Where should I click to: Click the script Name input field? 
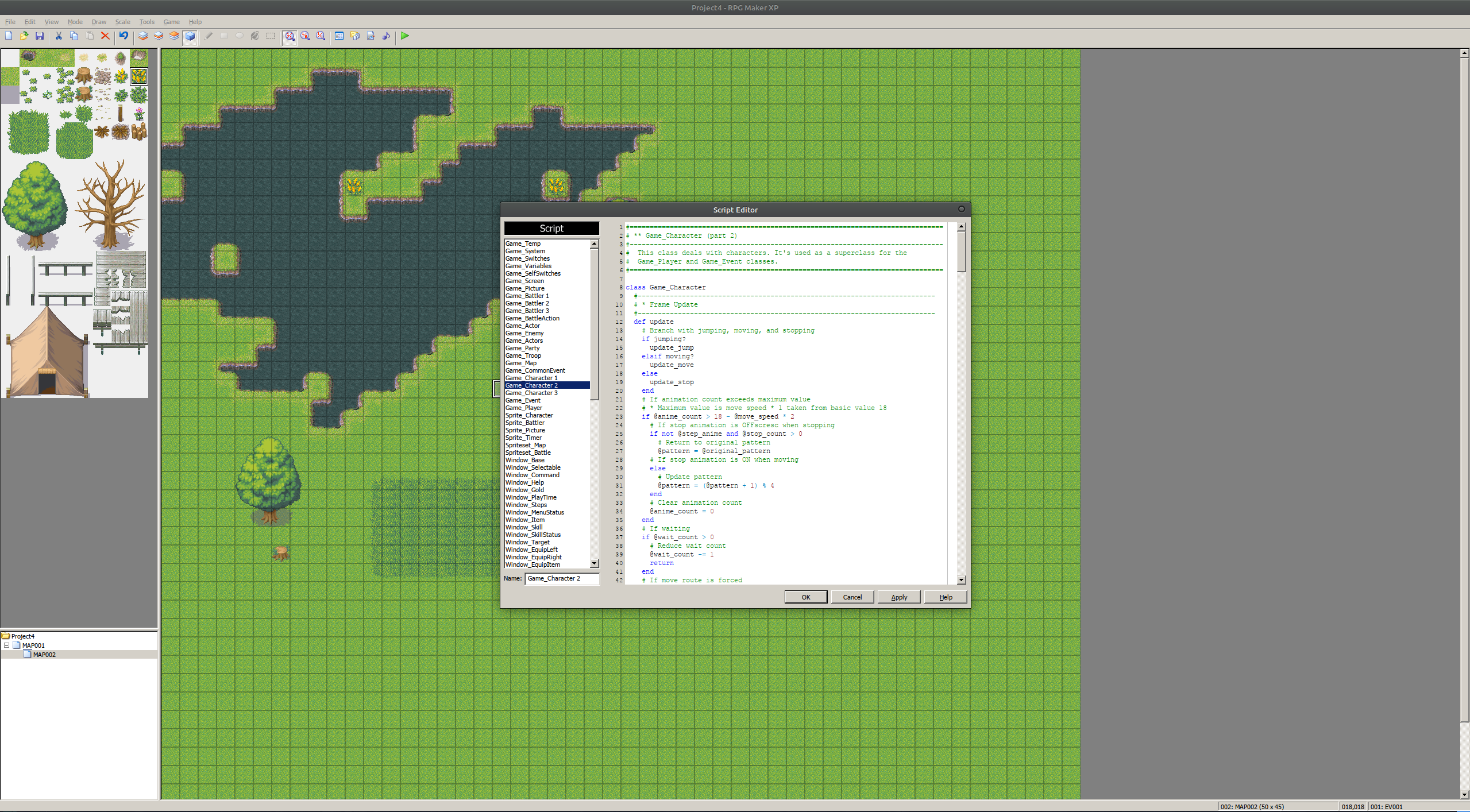click(561, 578)
